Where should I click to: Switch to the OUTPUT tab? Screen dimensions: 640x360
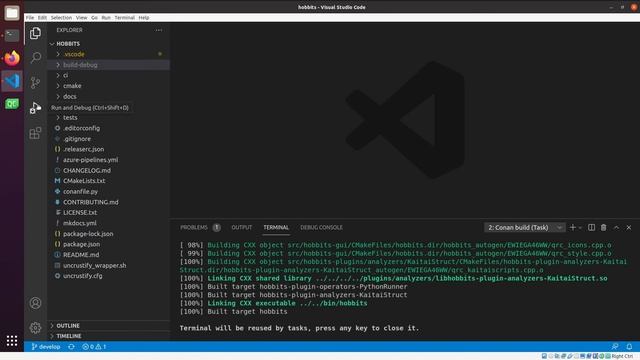tap(242, 227)
